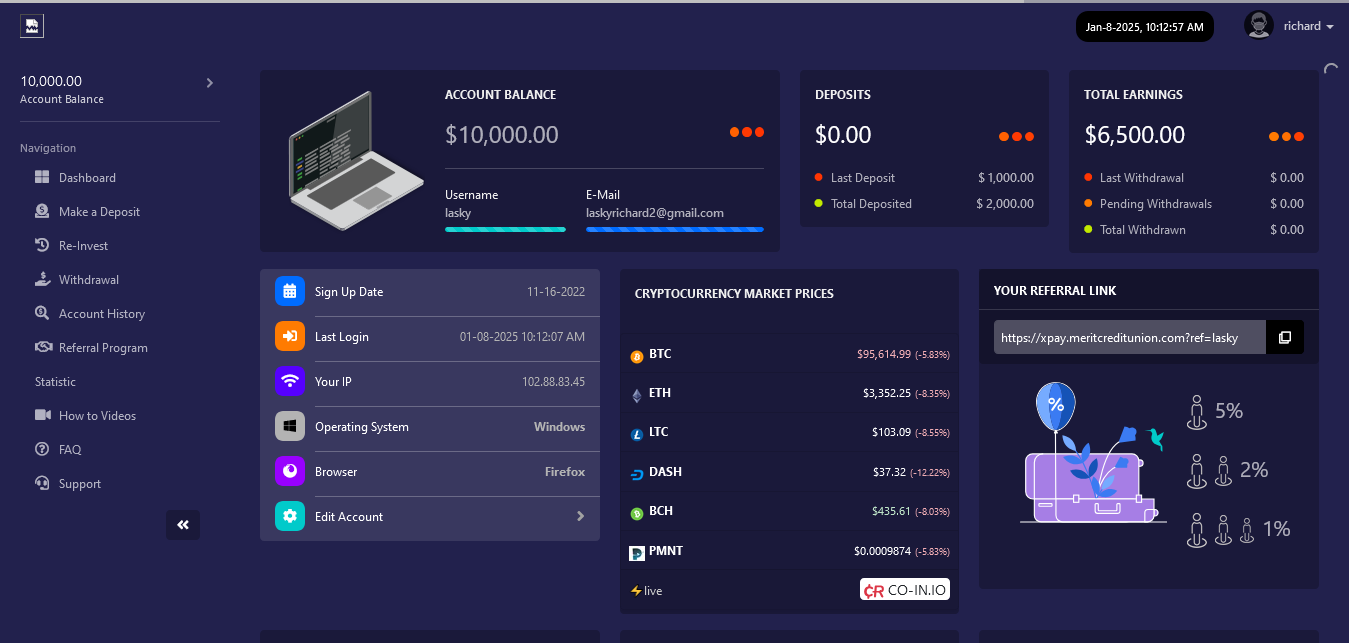Collapse the sidebar with double-chevron button
Screen dimensions: 1349x643
click(x=183, y=525)
